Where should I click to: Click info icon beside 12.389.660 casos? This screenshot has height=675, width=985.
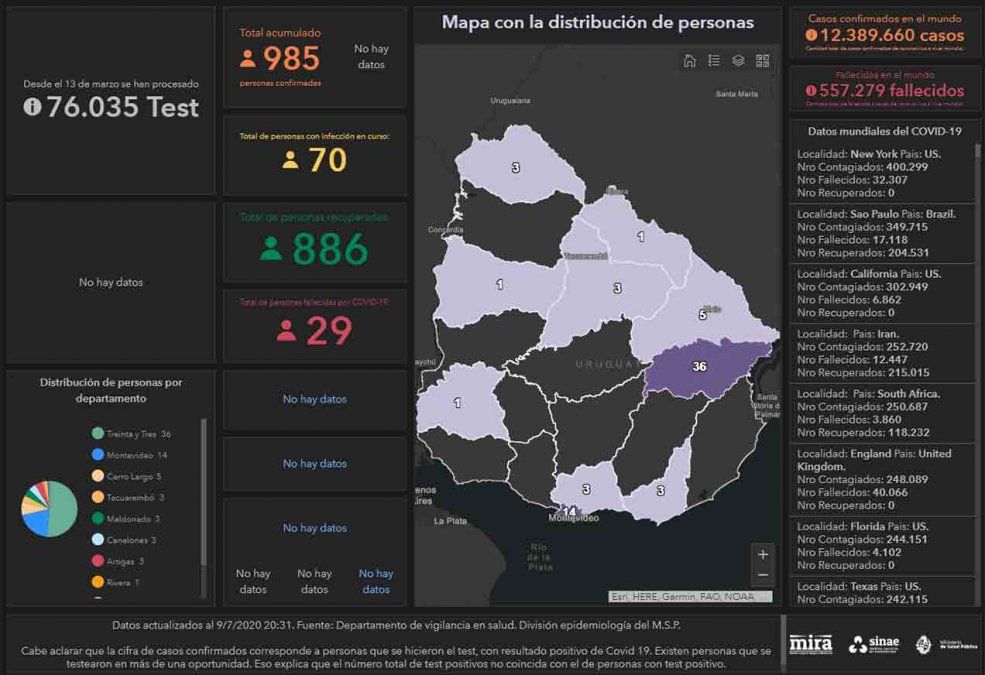811,35
